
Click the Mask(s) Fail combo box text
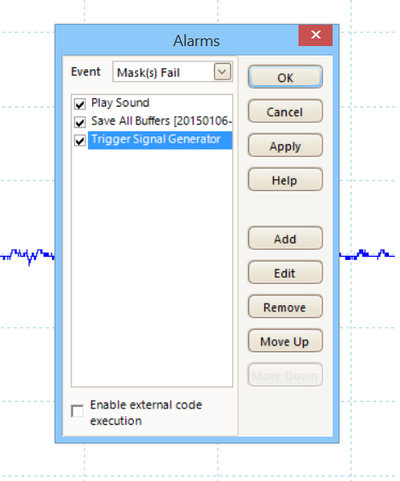[148, 72]
